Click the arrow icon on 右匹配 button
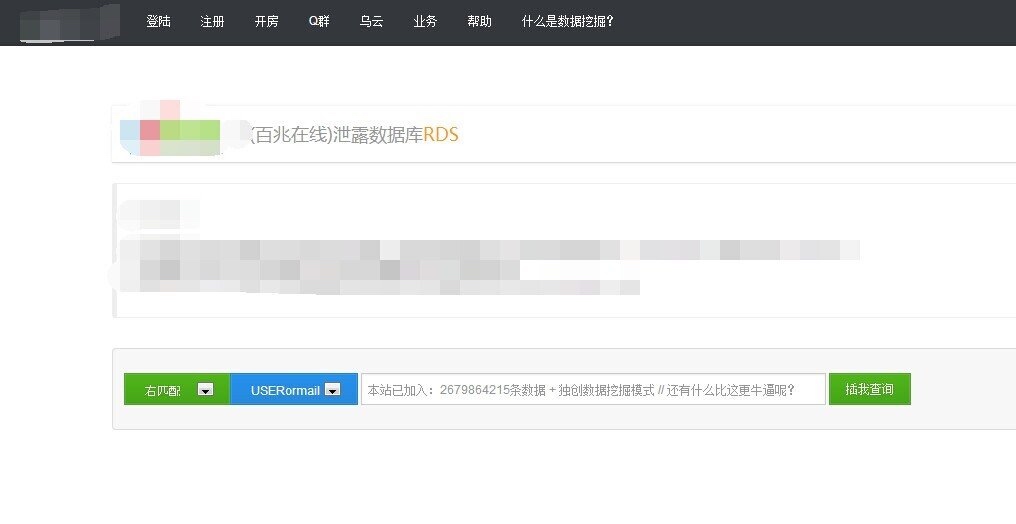1016x524 pixels. tap(205, 390)
